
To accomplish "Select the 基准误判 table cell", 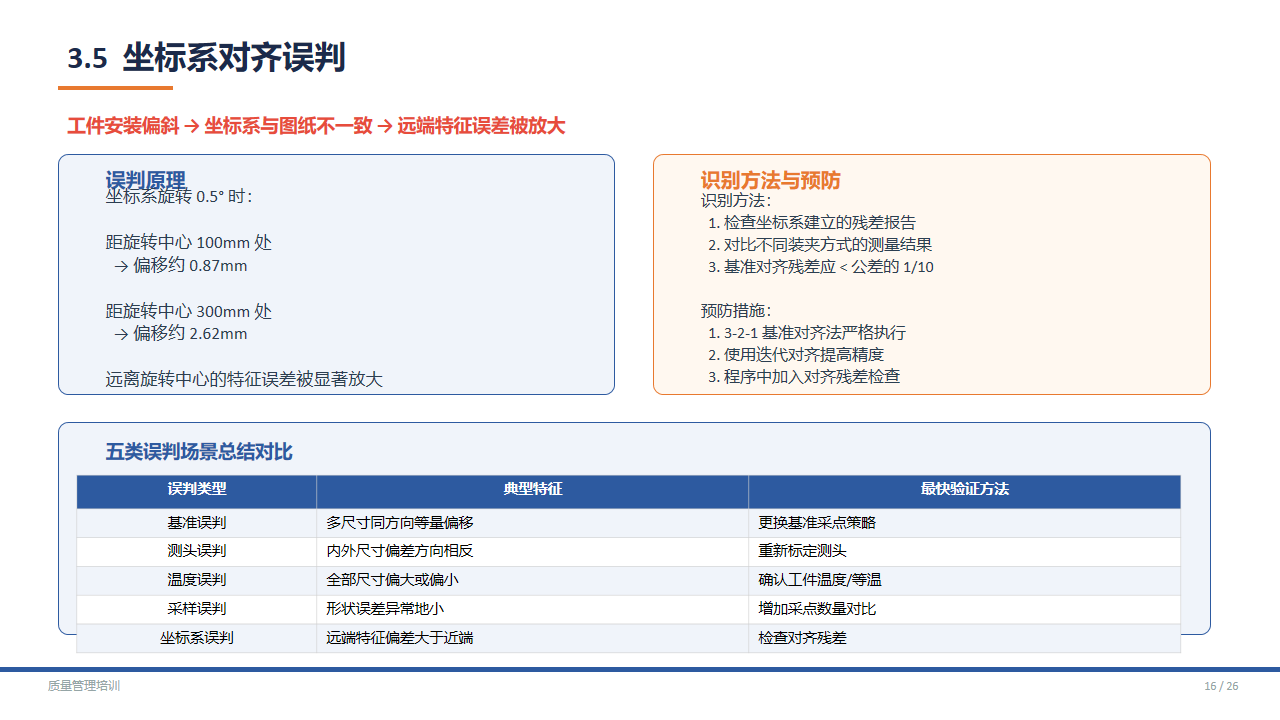I will [x=197, y=523].
